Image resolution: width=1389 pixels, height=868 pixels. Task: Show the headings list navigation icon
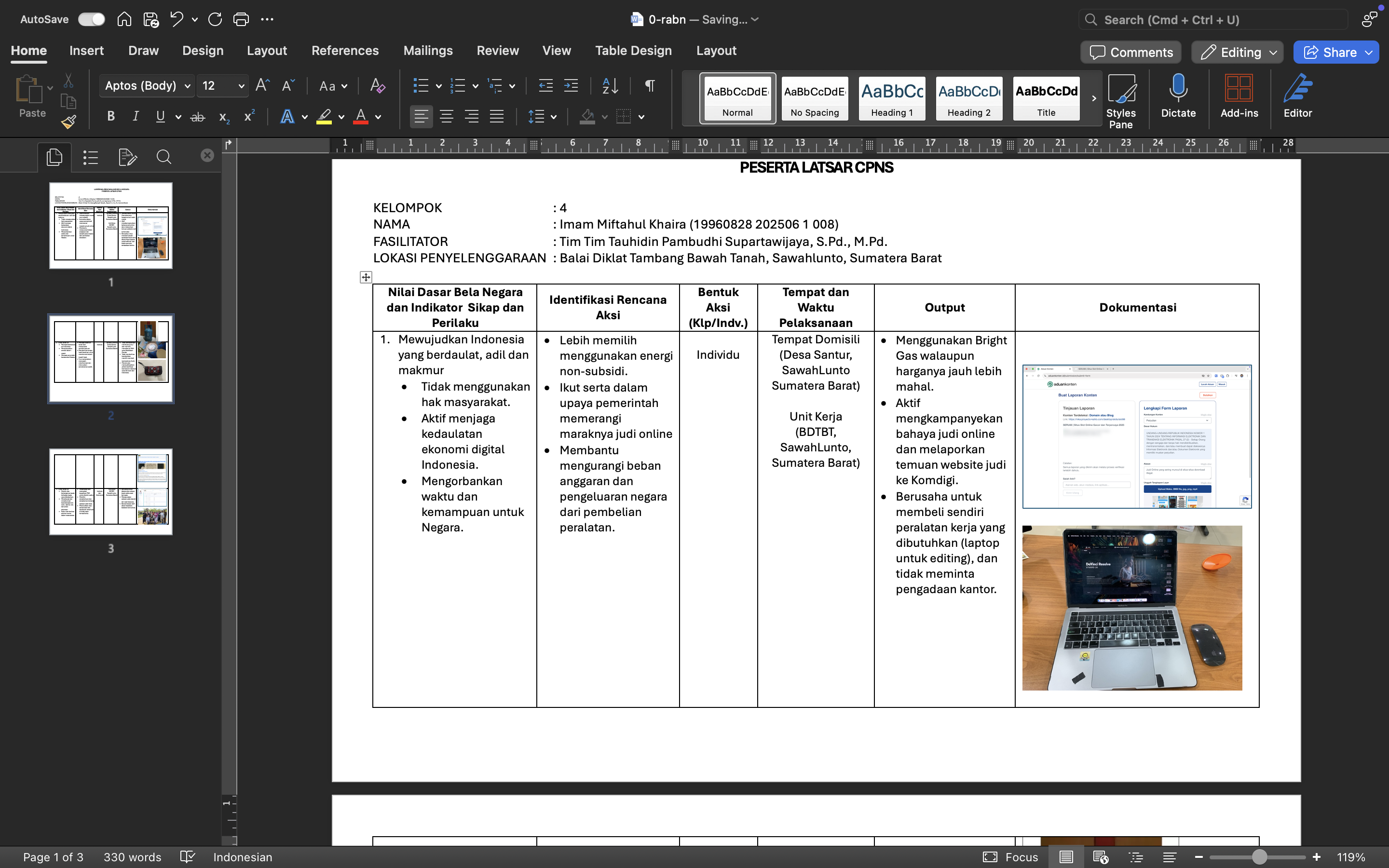(91, 157)
